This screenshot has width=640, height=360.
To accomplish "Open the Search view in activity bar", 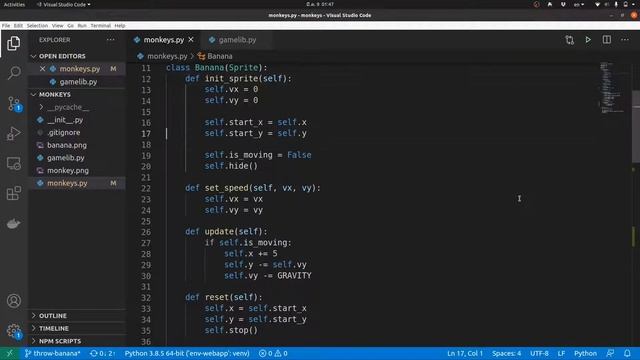I will (13, 73).
